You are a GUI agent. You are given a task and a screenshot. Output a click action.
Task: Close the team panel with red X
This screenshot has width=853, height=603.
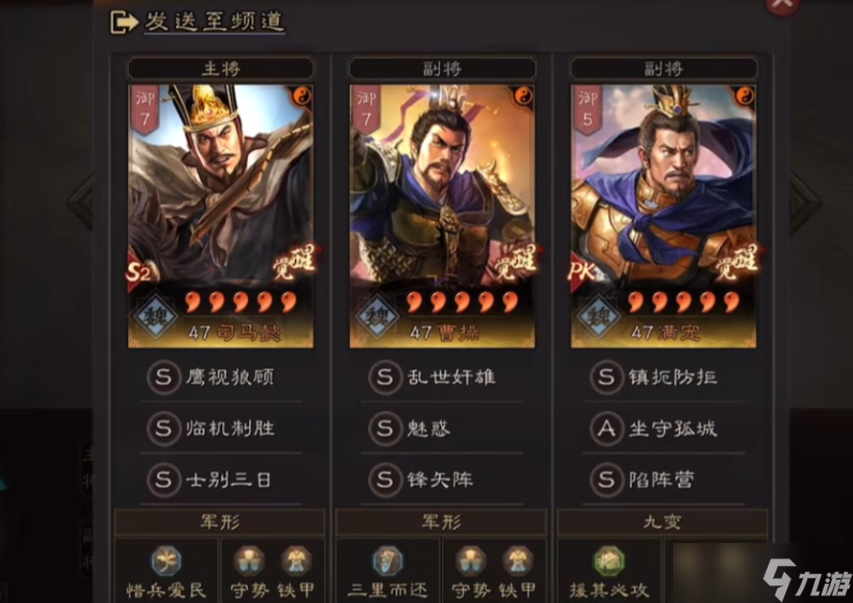pos(782,4)
